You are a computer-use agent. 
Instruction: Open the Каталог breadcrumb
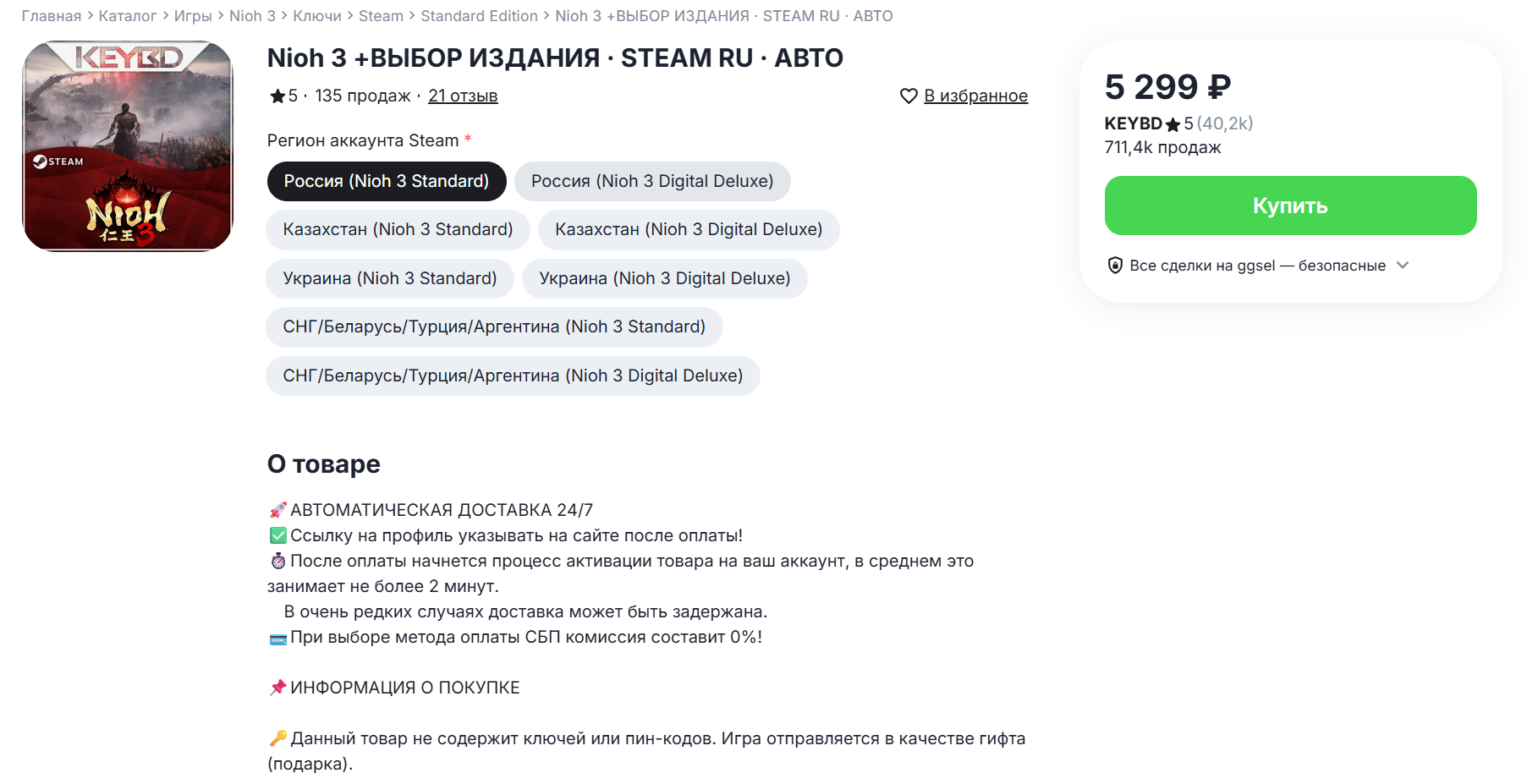point(127,16)
